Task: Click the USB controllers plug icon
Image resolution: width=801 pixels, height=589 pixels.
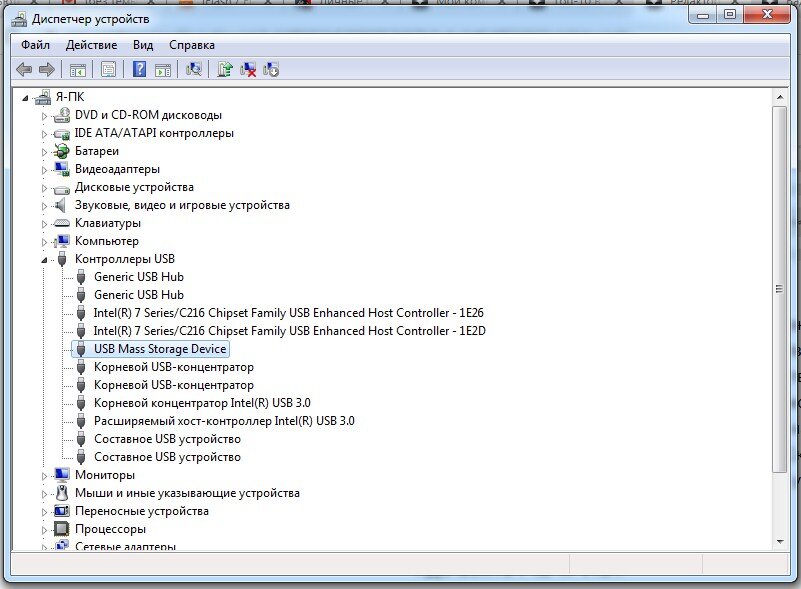Action: point(62,259)
